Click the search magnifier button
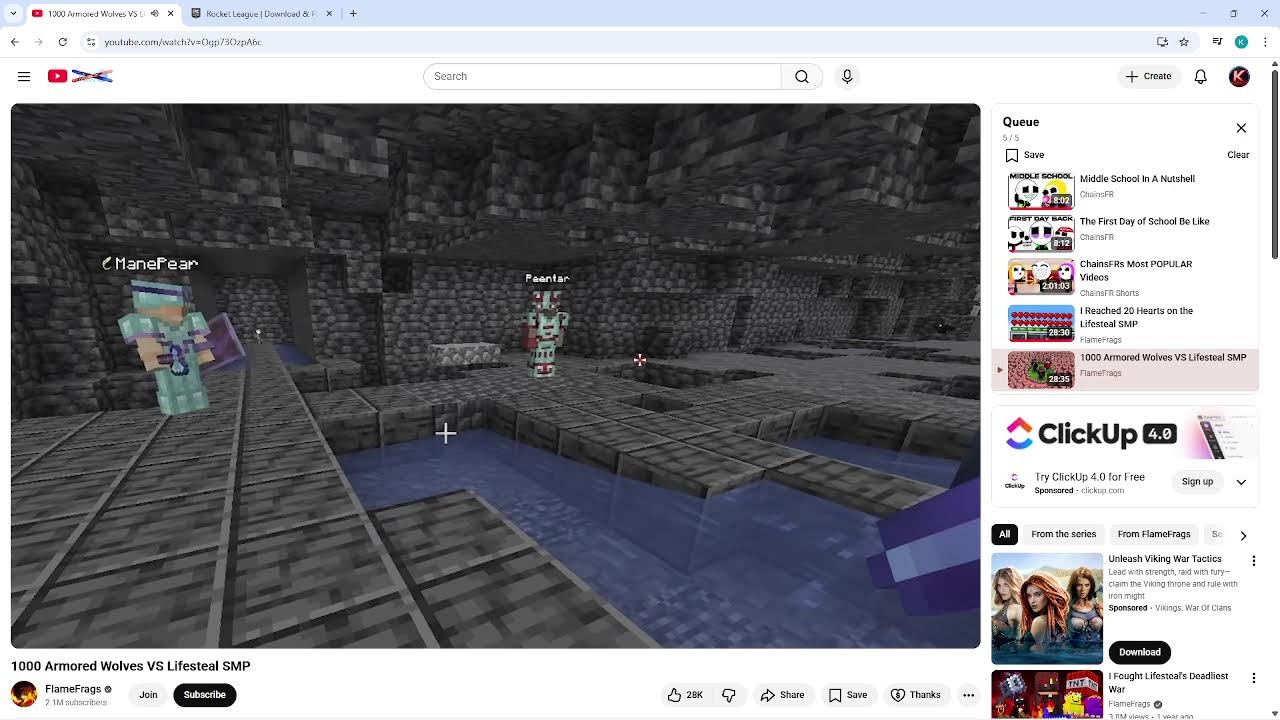The width and height of the screenshot is (1280, 720). [x=802, y=76]
